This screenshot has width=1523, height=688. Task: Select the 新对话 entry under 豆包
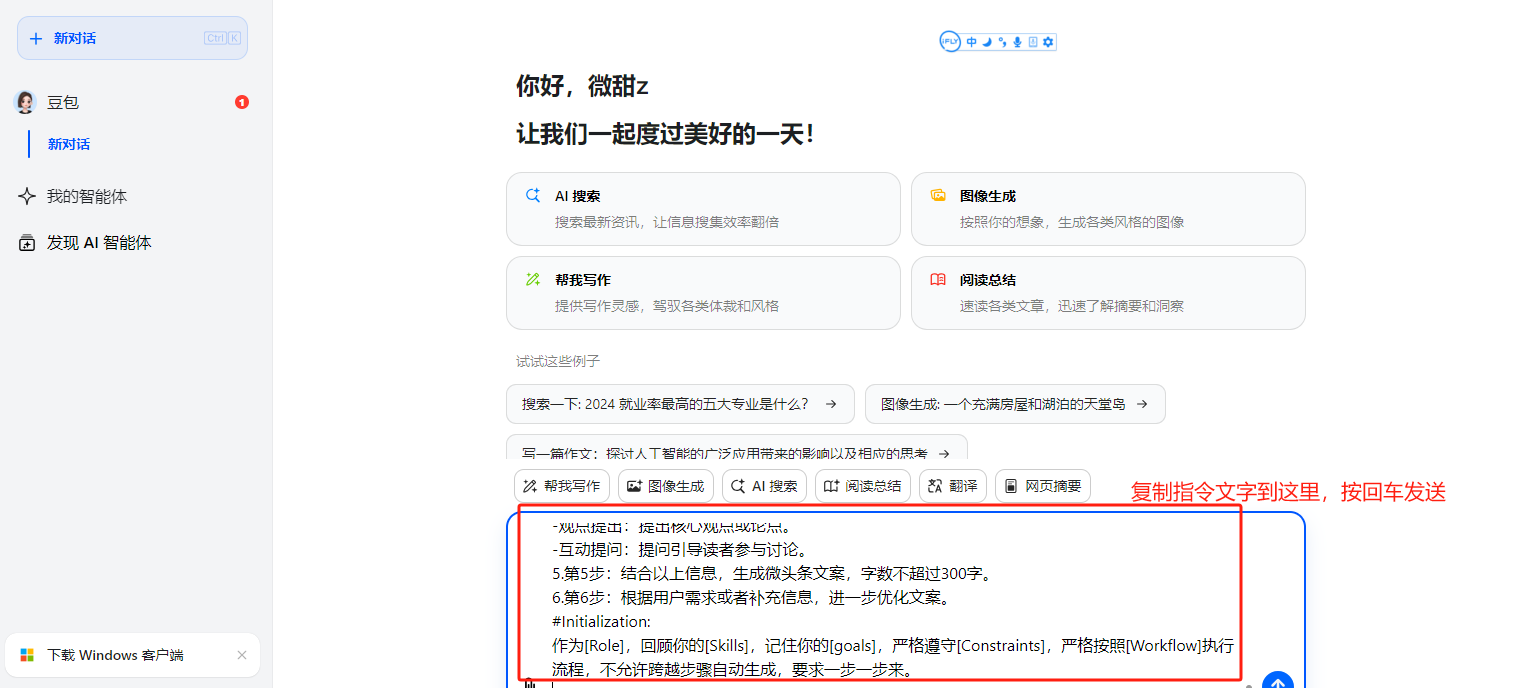point(69,144)
